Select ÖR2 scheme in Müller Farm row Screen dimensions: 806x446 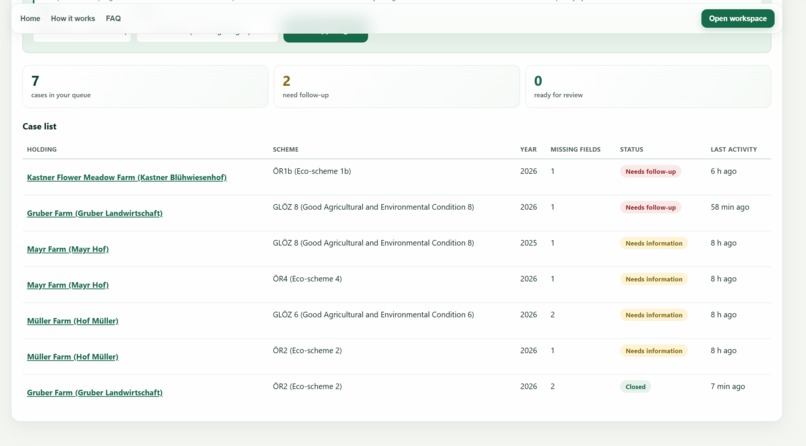tap(307, 350)
